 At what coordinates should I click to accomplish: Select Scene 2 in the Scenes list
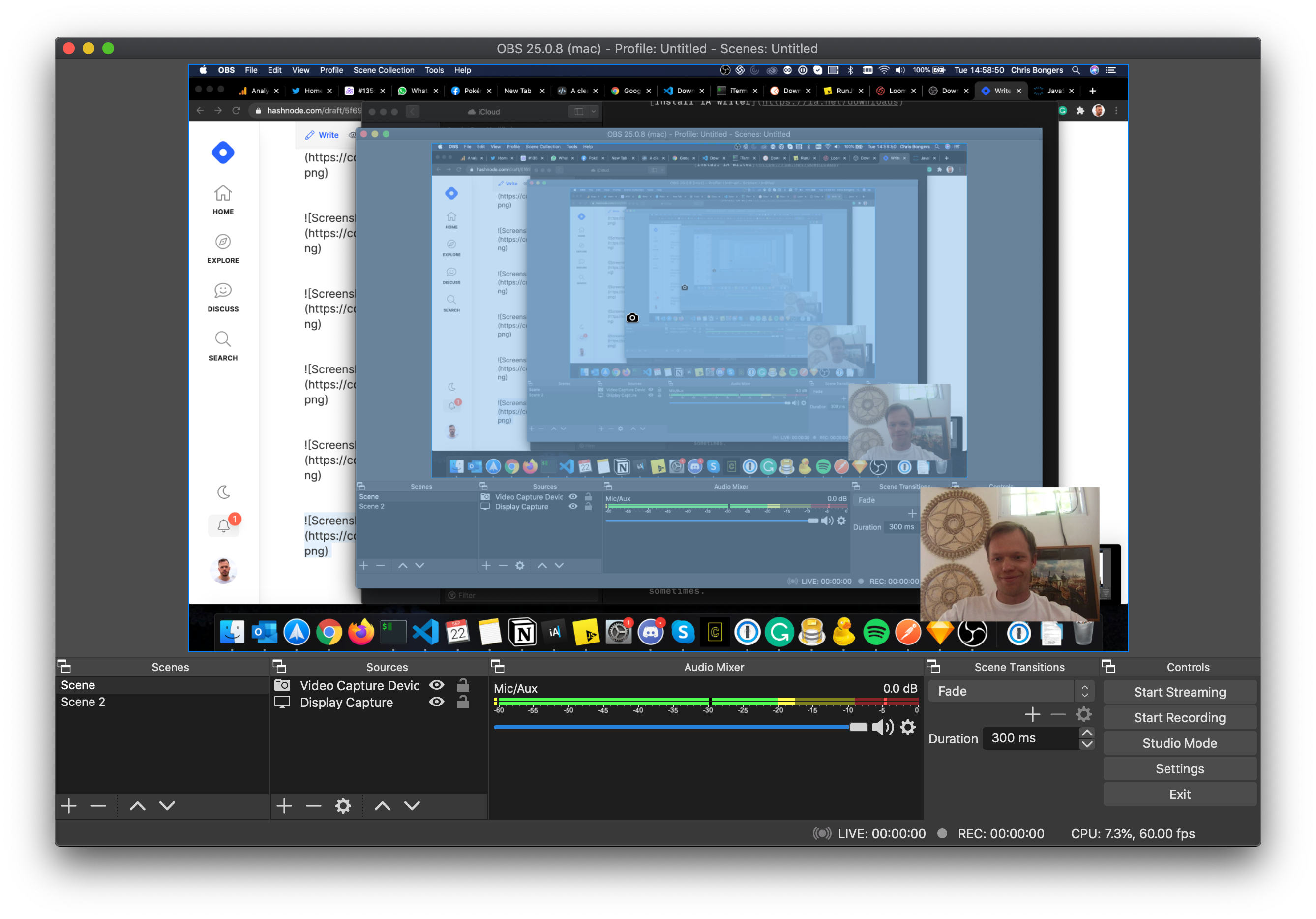point(162,702)
